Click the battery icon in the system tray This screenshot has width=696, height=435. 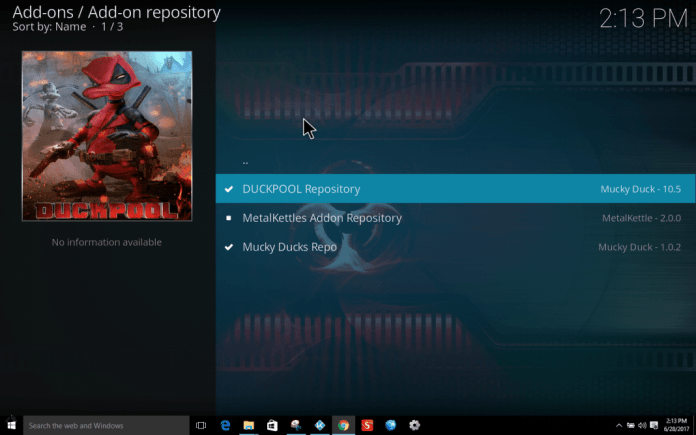point(631,425)
